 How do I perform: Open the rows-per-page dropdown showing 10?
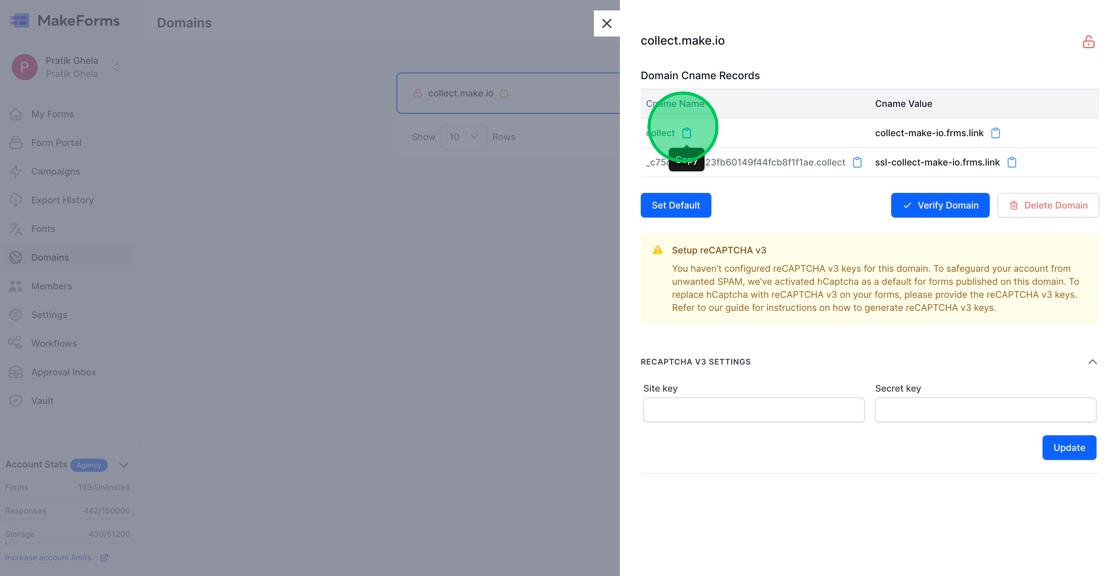[x=463, y=136]
